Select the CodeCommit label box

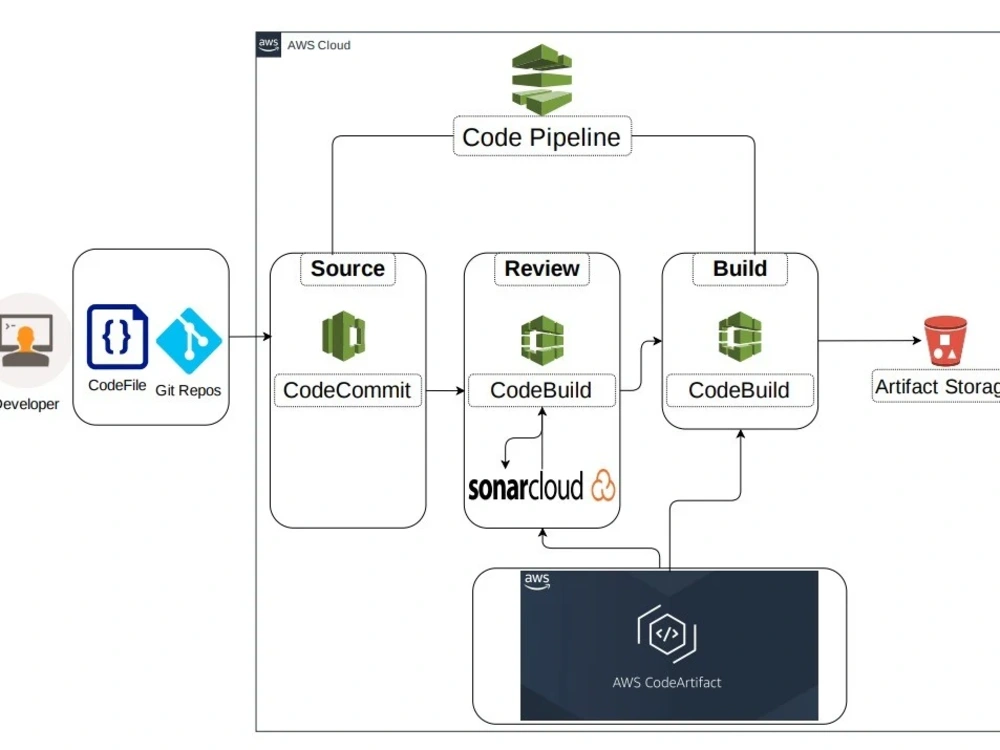pyautogui.click(x=347, y=391)
